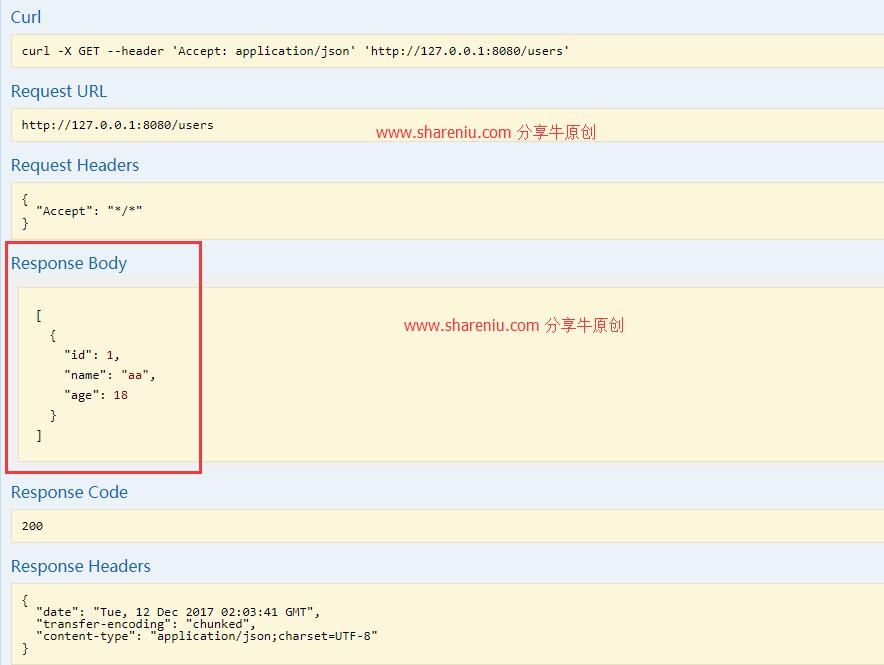Collapse the Request Headers section
The width and height of the screenshot is (884, 665).
pos(75,166)
